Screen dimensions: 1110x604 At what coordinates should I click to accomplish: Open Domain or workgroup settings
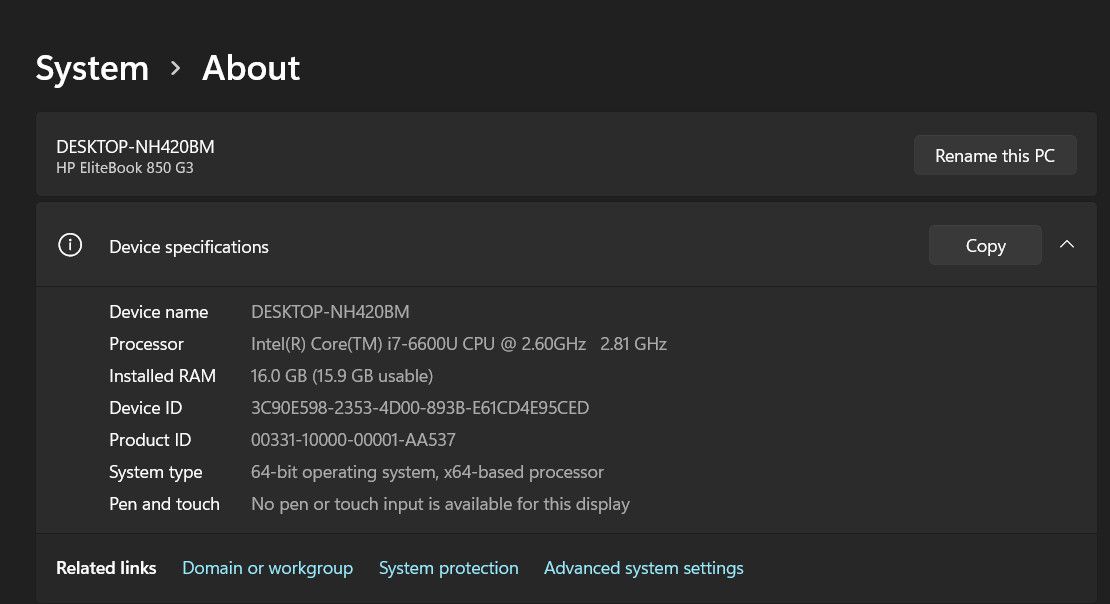(x=267, y=567)
